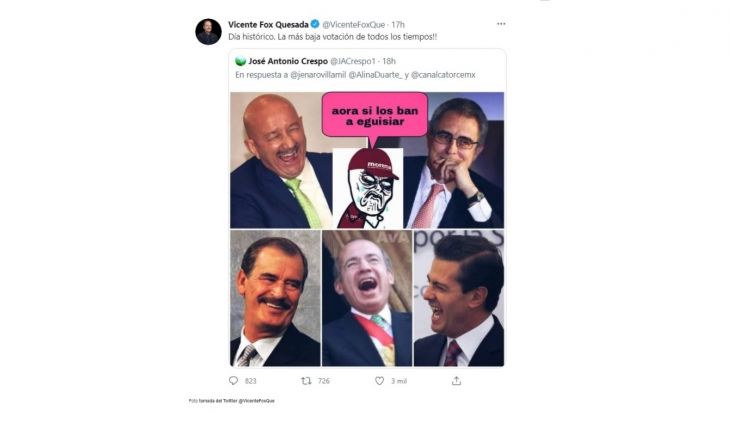This screenshot has height=428, width=730.
Task: Open the tweet's three-dot more options
Action: tap(501, 23)
